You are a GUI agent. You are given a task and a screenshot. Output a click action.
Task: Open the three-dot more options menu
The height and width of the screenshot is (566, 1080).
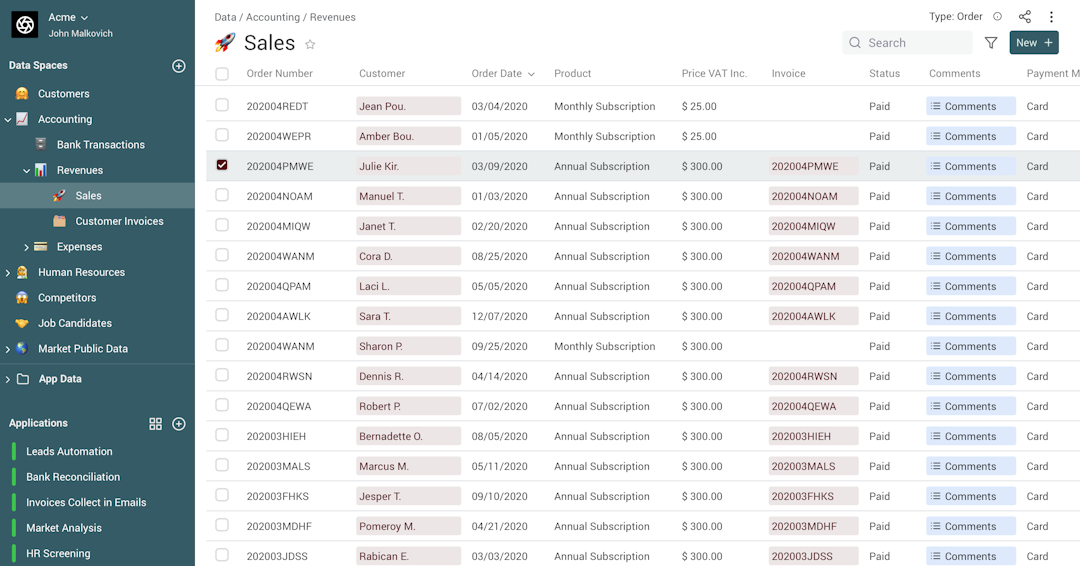[1051, 17]
